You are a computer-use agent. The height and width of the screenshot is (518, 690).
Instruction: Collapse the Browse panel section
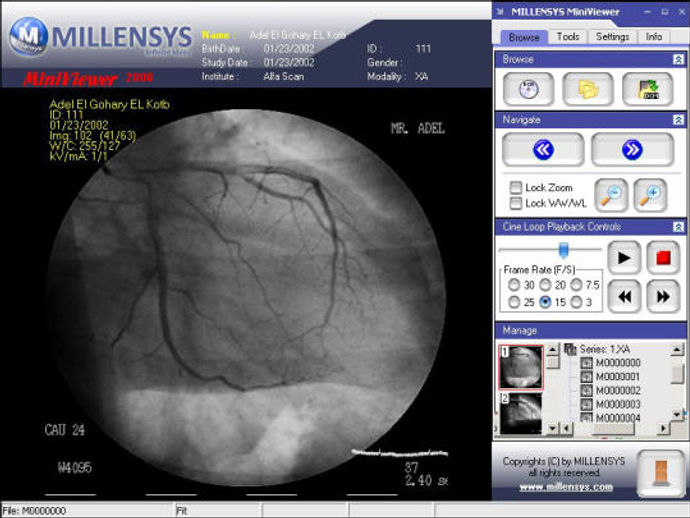click(x=679, y=59)
